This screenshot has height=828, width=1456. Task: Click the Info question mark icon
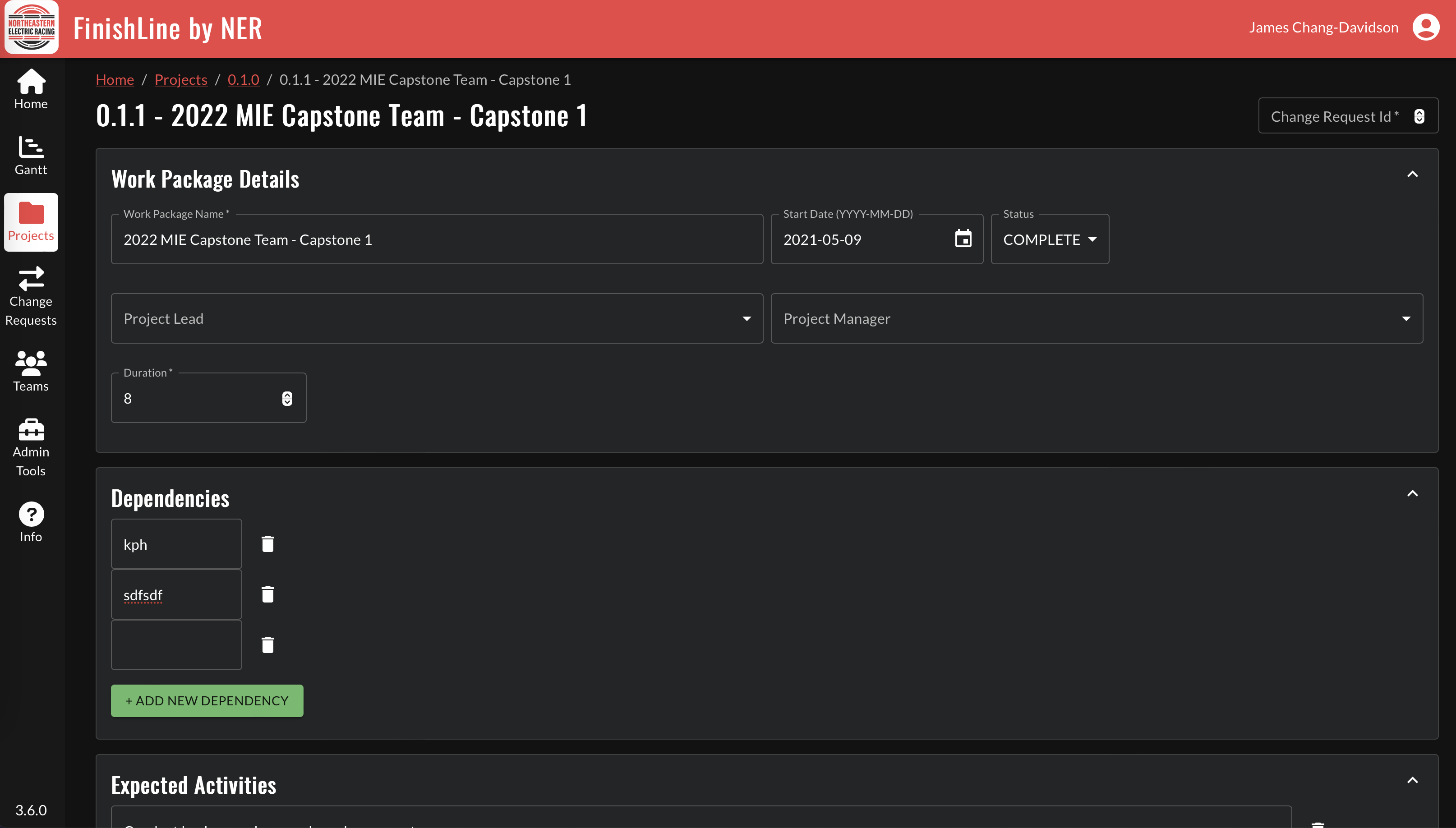pyautogui.click(x=31, y=514)
